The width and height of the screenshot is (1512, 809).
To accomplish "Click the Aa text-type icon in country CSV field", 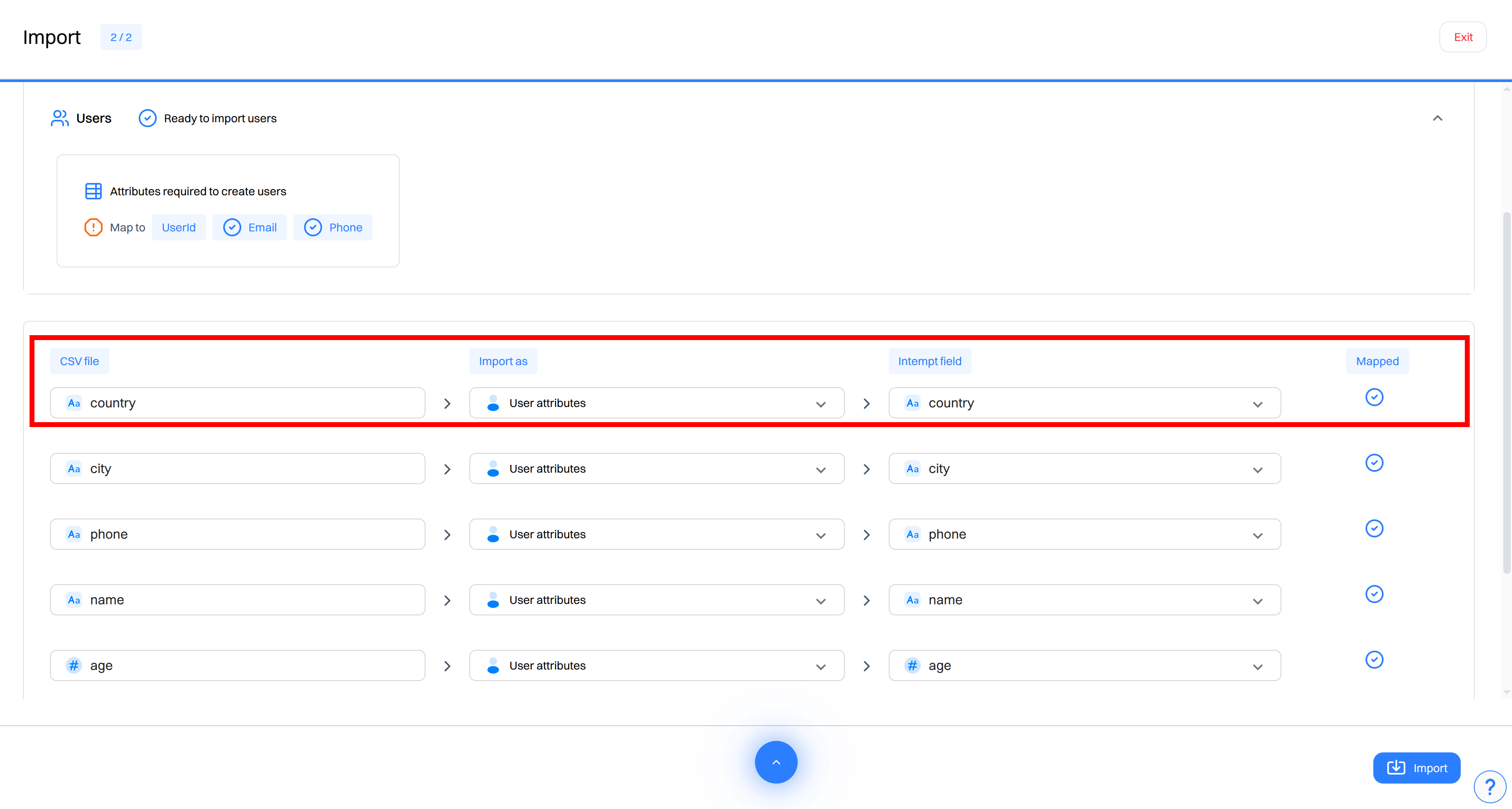I will click(x=74, y=403).
